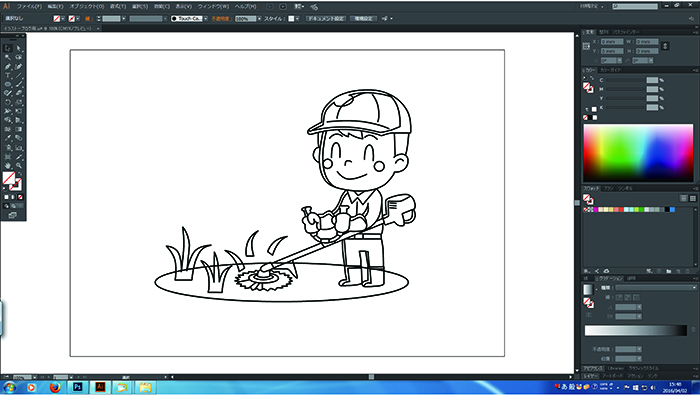The width and height of the screenshot is (700, 395).
Task: Toggle constrain proportions link in Transform panel
Action: [665, 46]
